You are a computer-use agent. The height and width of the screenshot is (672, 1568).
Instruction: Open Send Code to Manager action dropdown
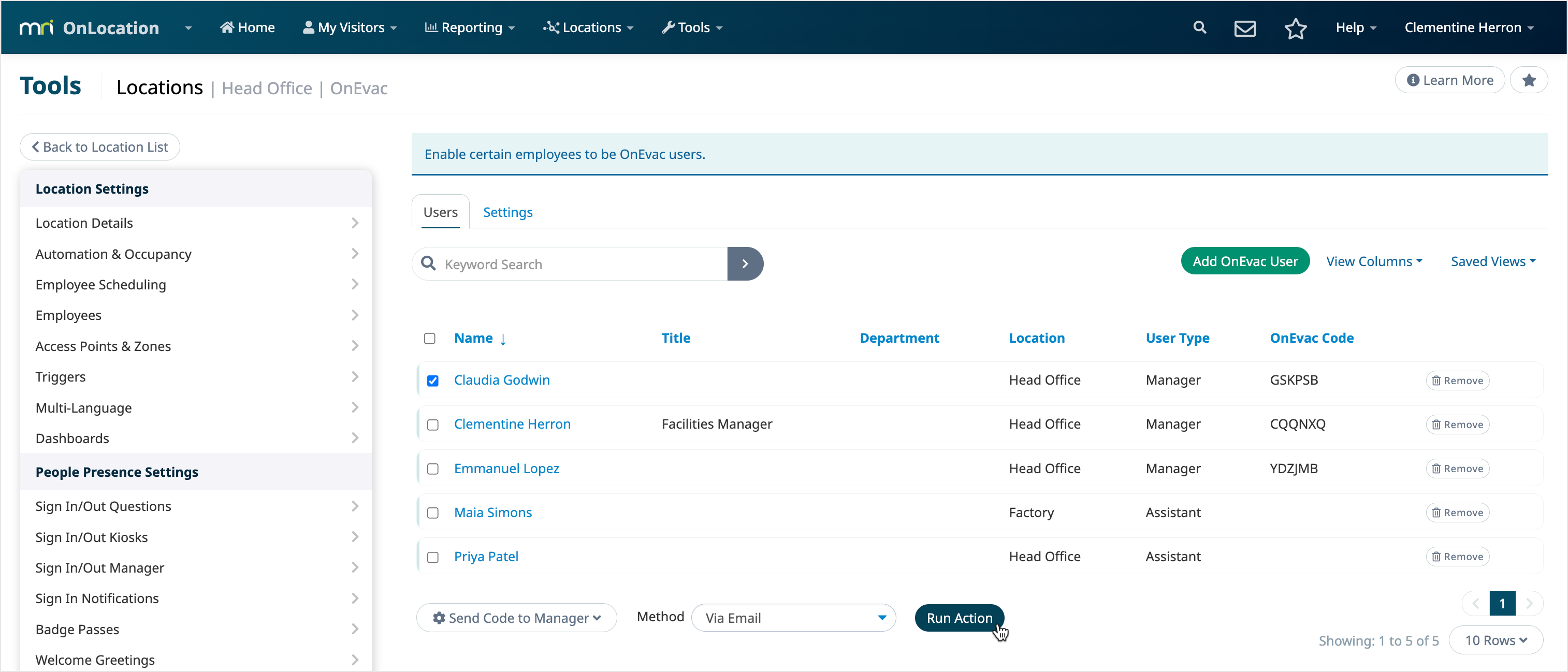click(x=517, y=618)
